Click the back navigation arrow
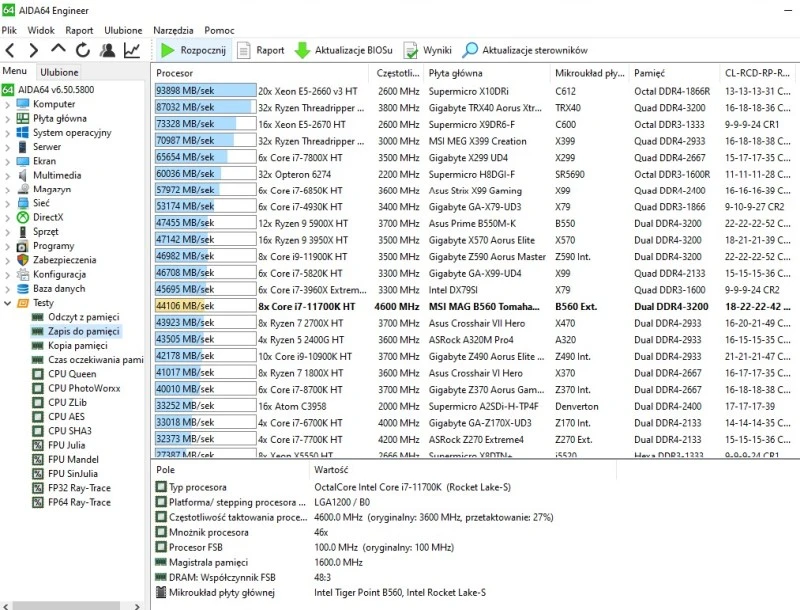This screenshot has height=610, width=800. [10, 50]
